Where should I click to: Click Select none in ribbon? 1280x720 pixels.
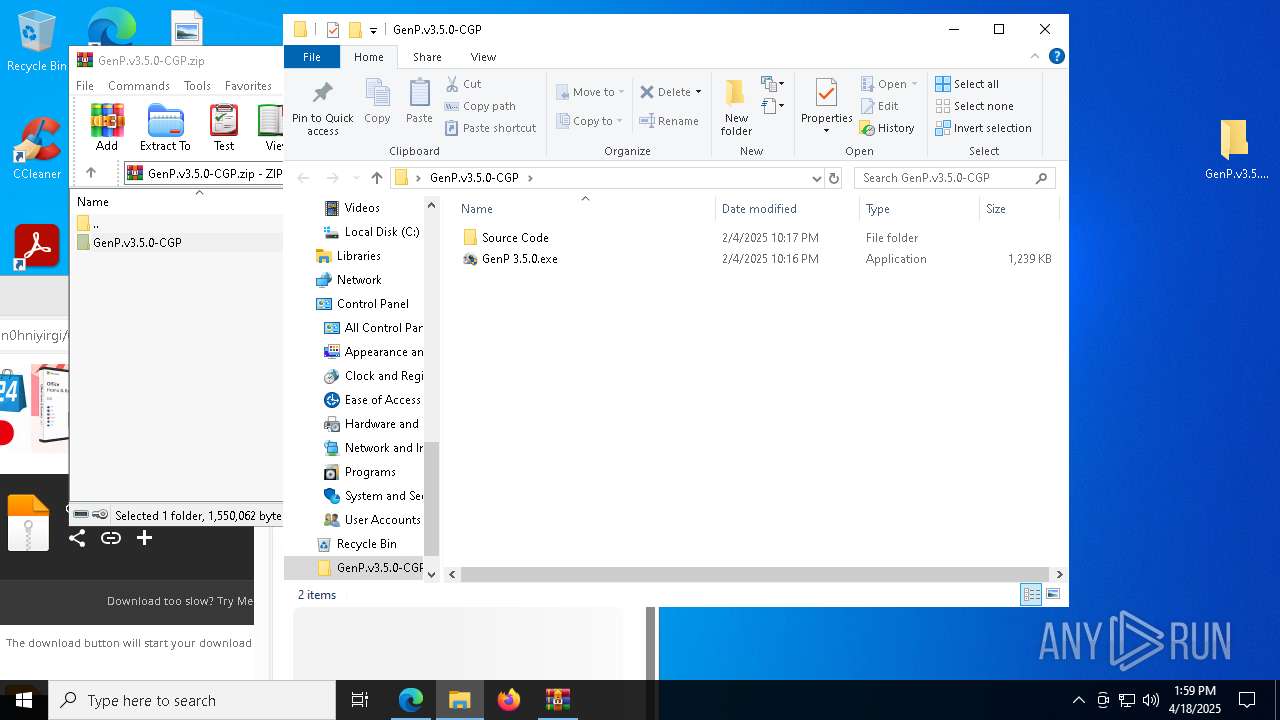[x=974, y=106]
